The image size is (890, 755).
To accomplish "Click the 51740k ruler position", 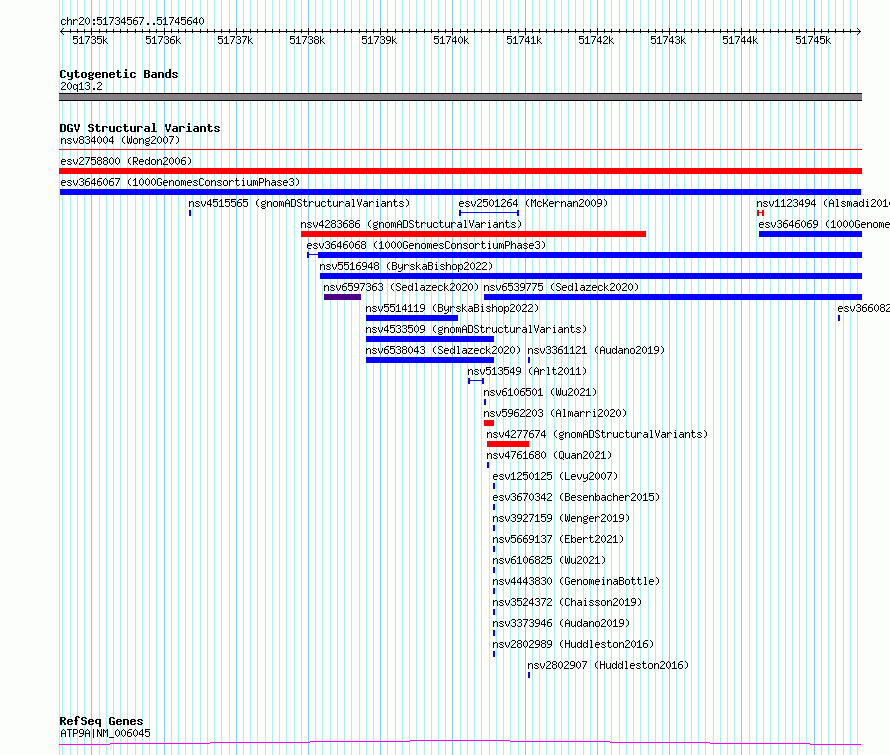I will (451, 40).
